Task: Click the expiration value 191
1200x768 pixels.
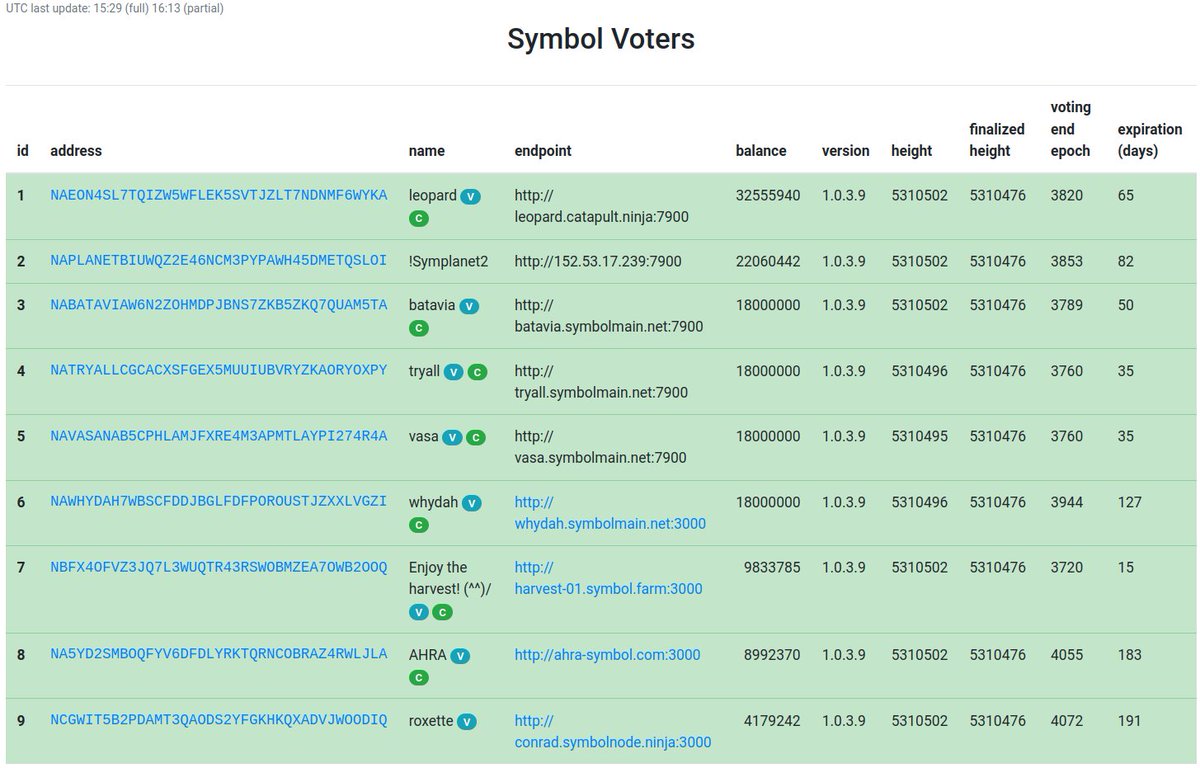Action: (x=1130, y=720)
